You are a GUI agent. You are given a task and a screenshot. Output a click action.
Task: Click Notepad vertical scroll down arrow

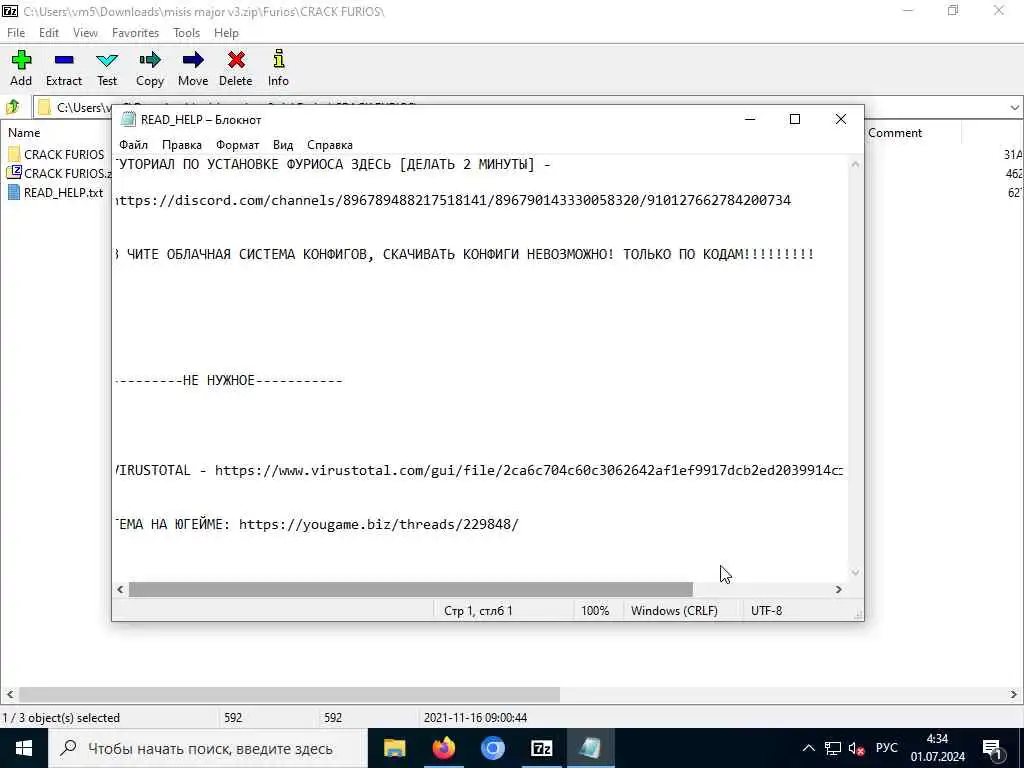[x=856, y=573]
